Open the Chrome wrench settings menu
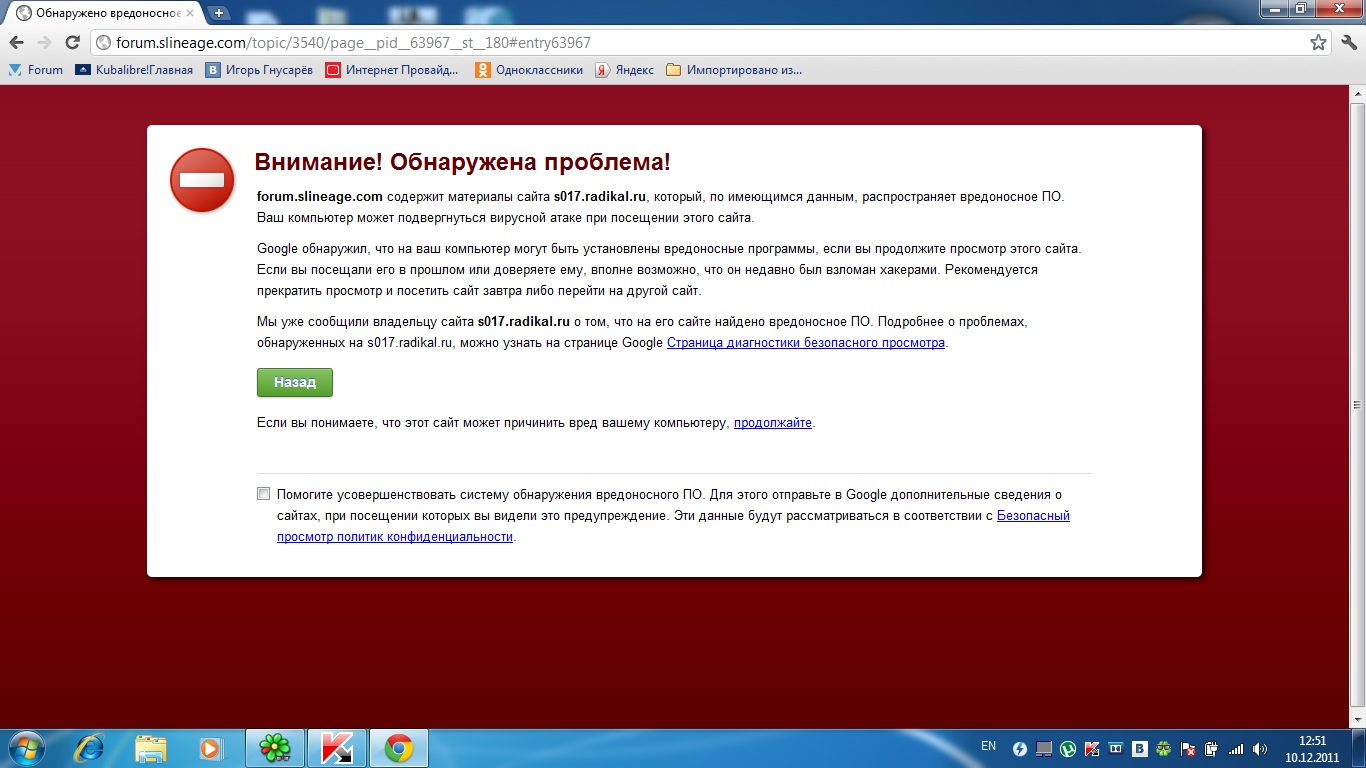 click(1348, 43)
